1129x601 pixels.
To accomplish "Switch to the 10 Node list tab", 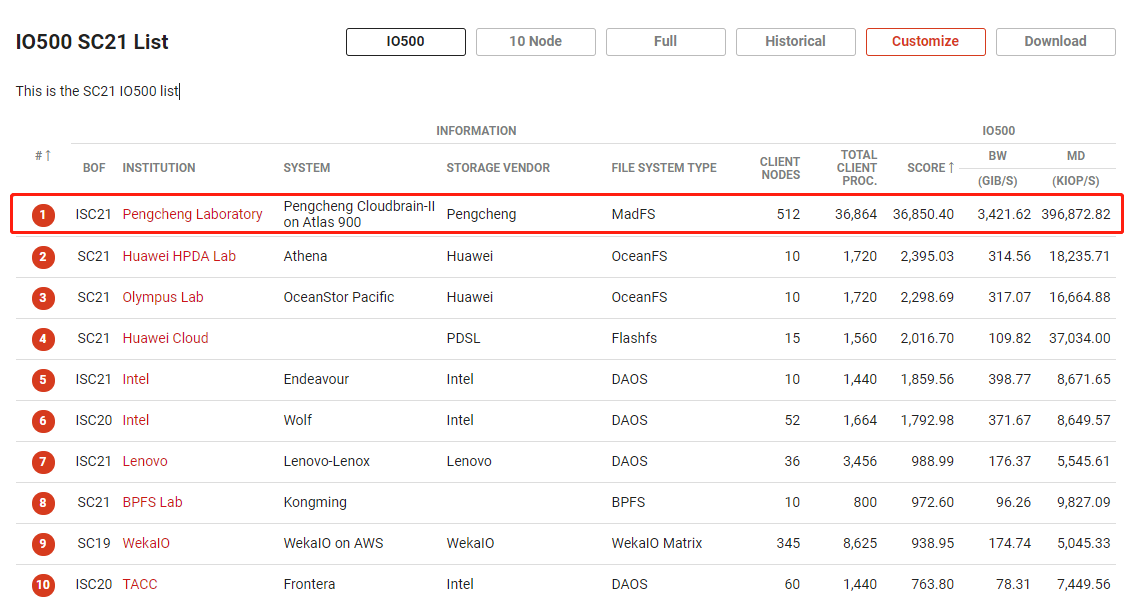I will click(x=535, y=42).
